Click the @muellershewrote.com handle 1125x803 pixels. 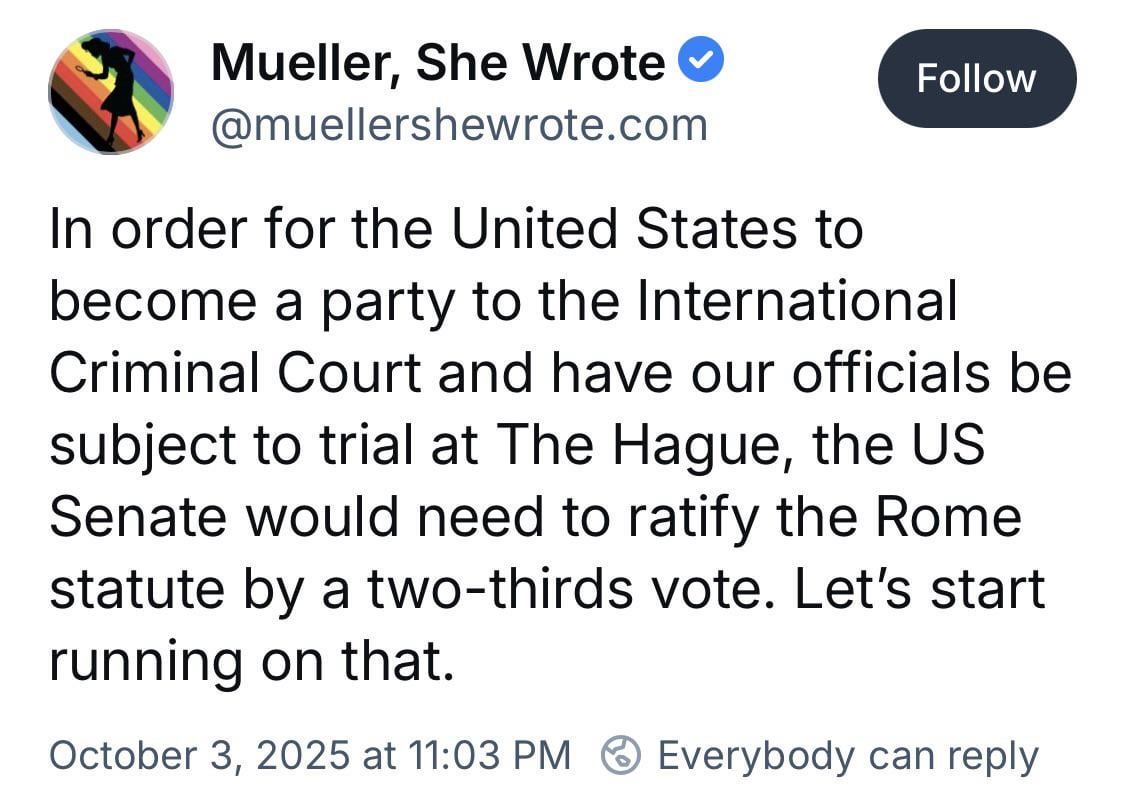pos(459,126)
